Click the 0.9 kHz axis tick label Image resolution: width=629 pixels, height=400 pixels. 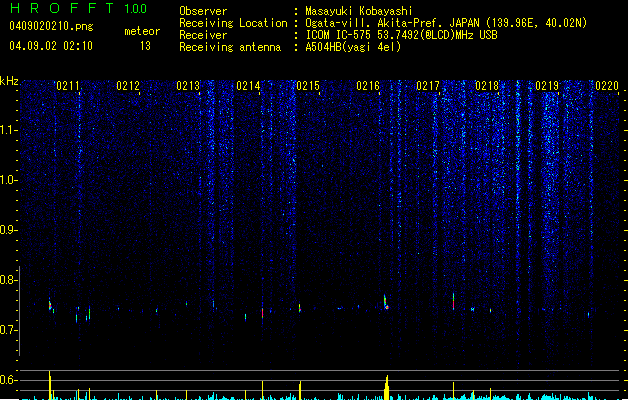point(8,230)
